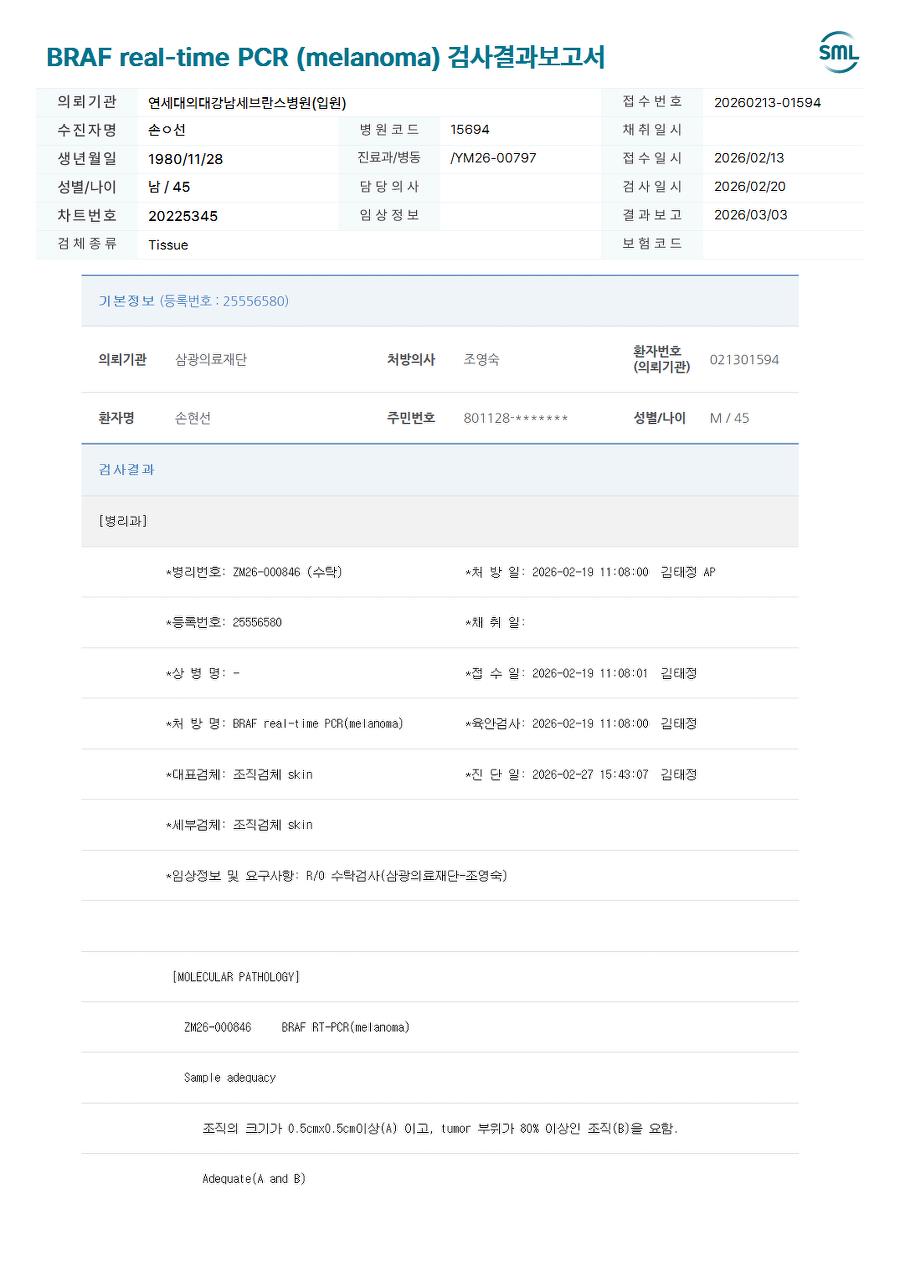Viewport: 900px width, 1271px height.
Task: Select resident number 801128-*******
Action: tap(515, 418)
